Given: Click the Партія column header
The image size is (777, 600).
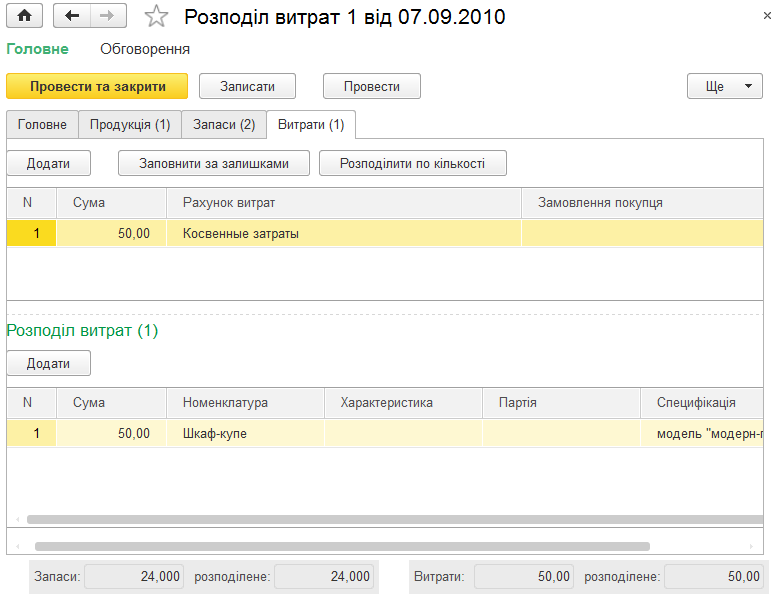Looking at the screenshot, I should pos(561,402).
